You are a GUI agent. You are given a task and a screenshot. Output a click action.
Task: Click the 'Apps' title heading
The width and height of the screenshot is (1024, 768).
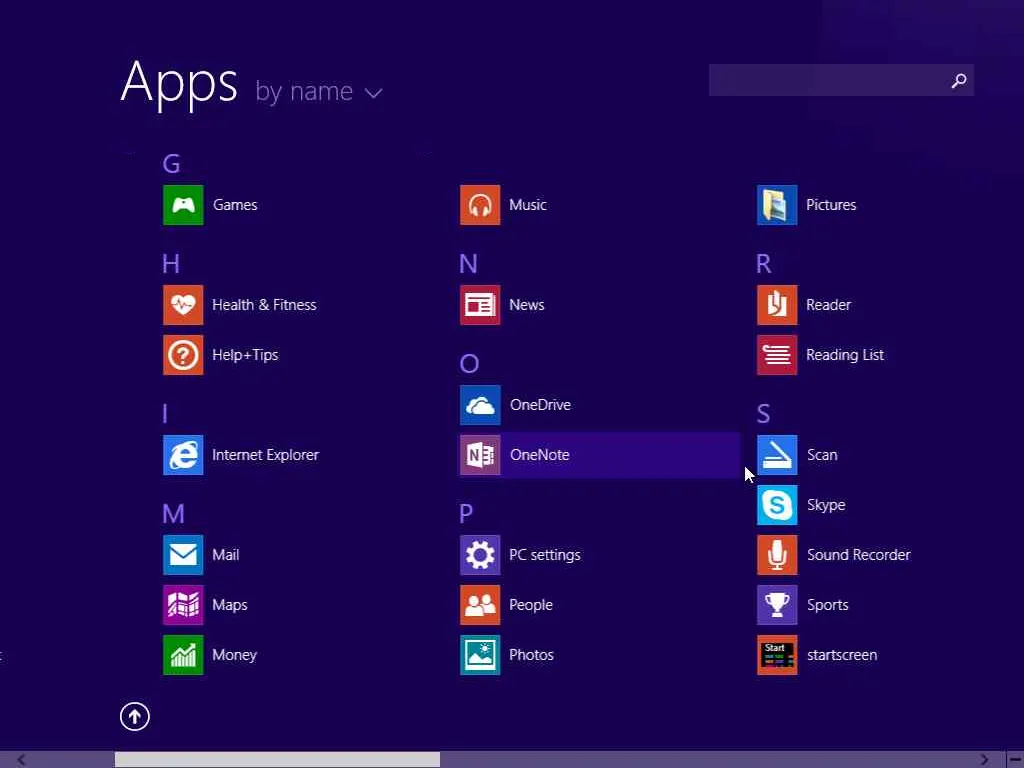coord(179,83)
